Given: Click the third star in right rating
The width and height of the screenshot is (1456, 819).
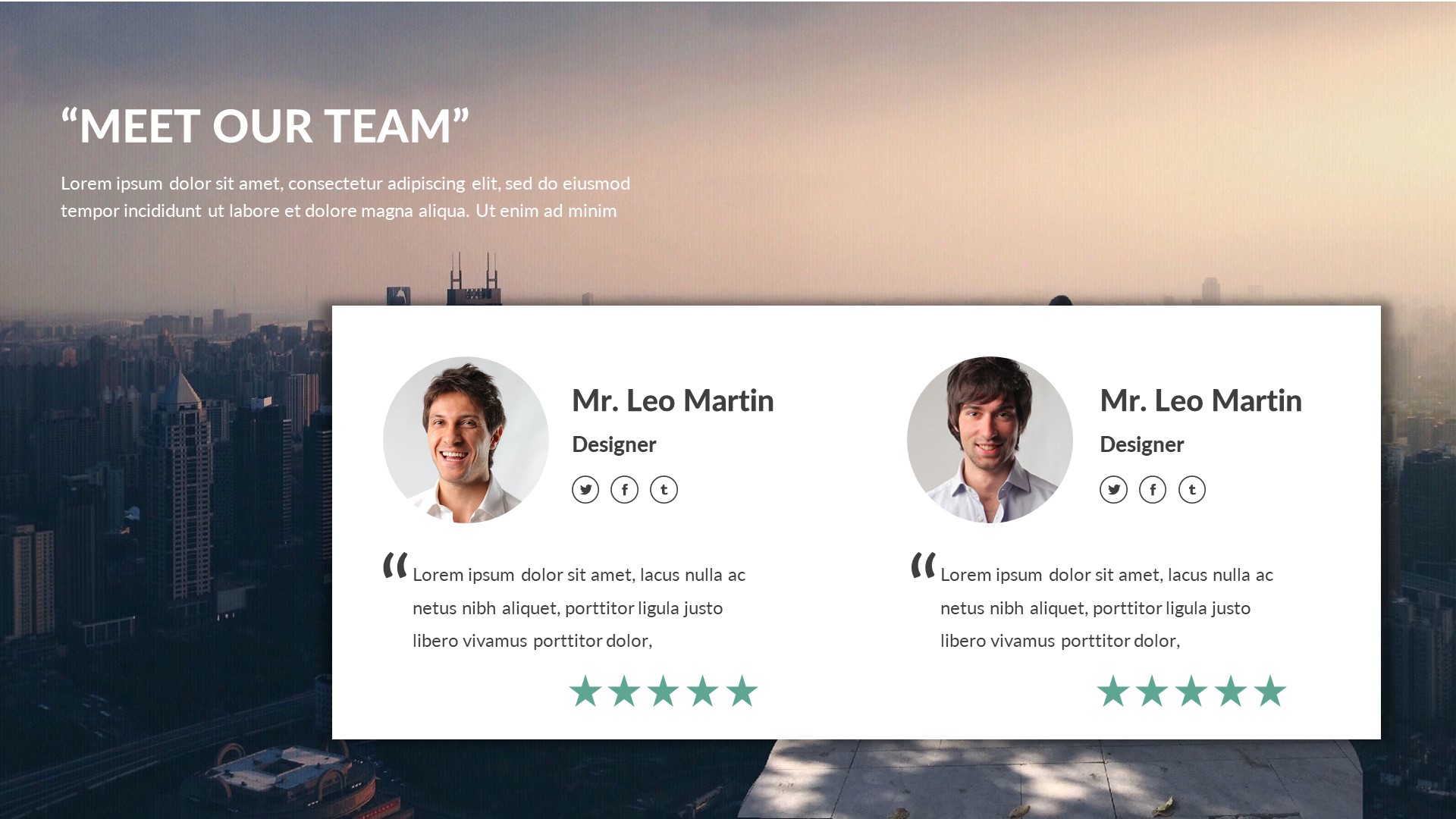Looking at the screenshot, I should point(1191,691).
